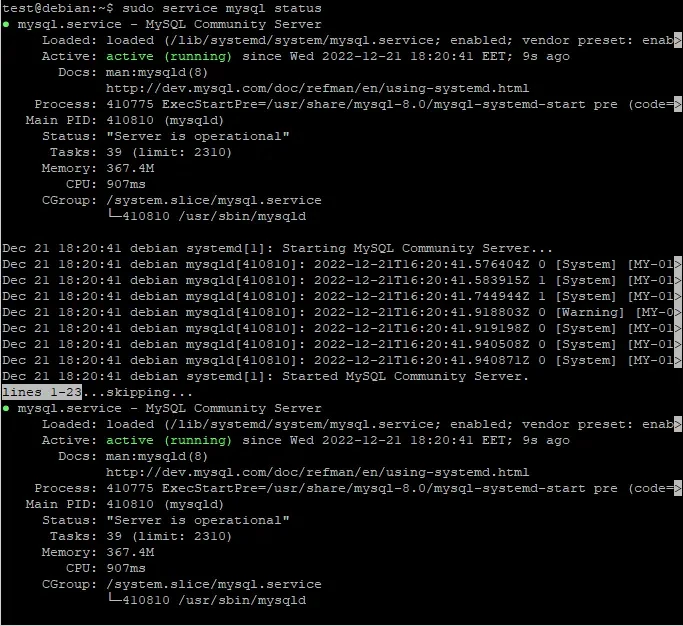Click the tree branch glyph in the first CGroup listing
Screen dimensions: 683x626
[113, 216]
